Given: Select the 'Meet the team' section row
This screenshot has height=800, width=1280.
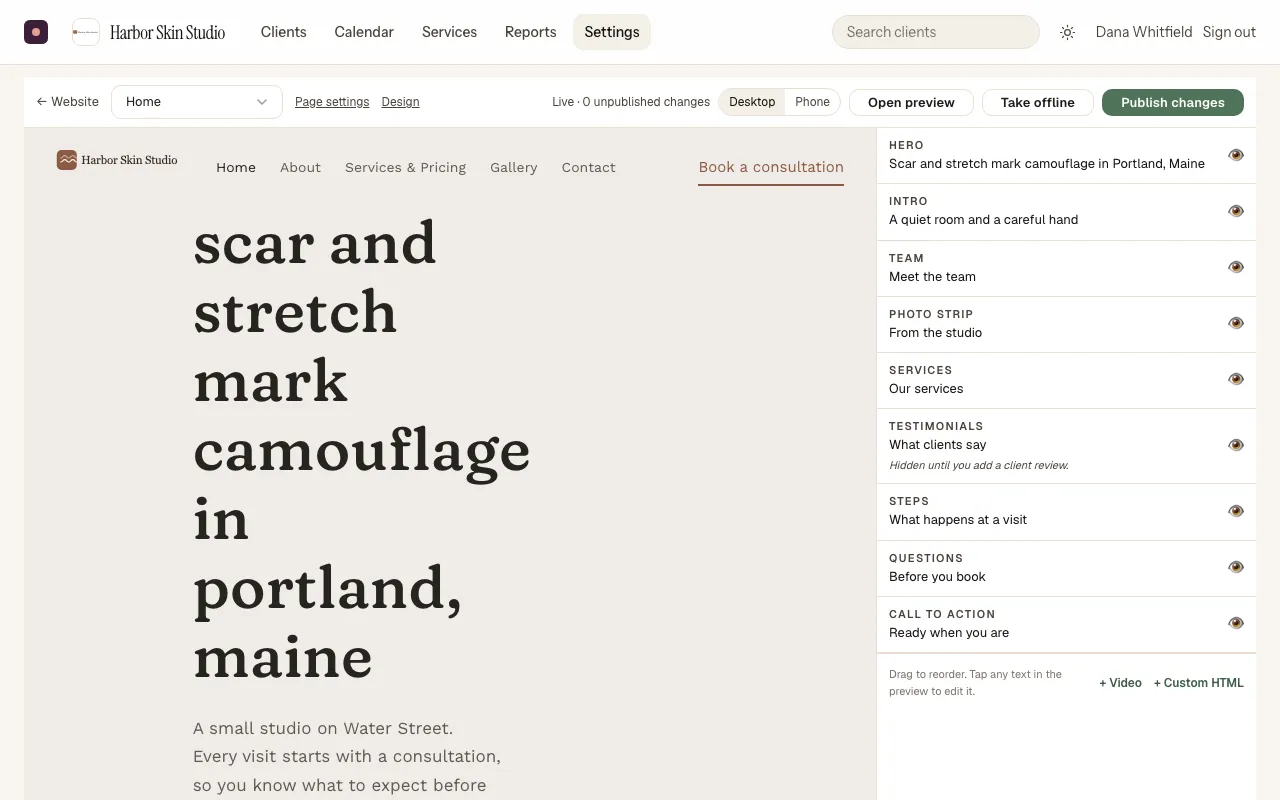Looking at the screenshot, I should pyautogui.click(x=1066, y=268).
